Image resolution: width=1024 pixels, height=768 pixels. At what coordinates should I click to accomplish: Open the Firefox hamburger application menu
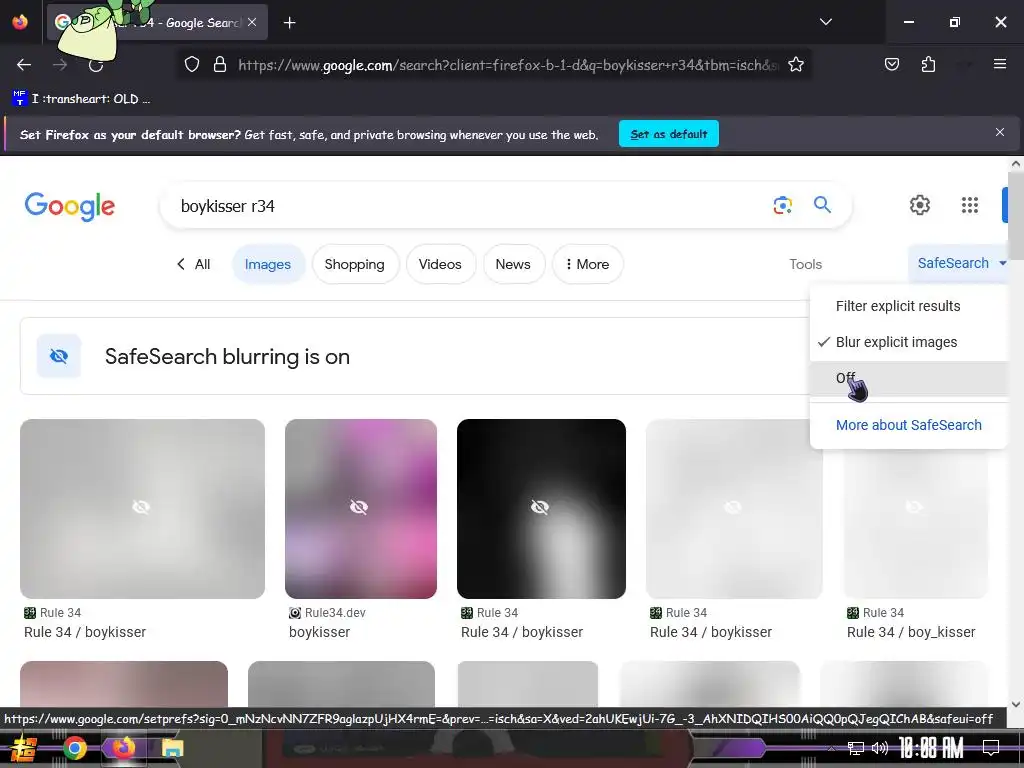pos(999,64)
